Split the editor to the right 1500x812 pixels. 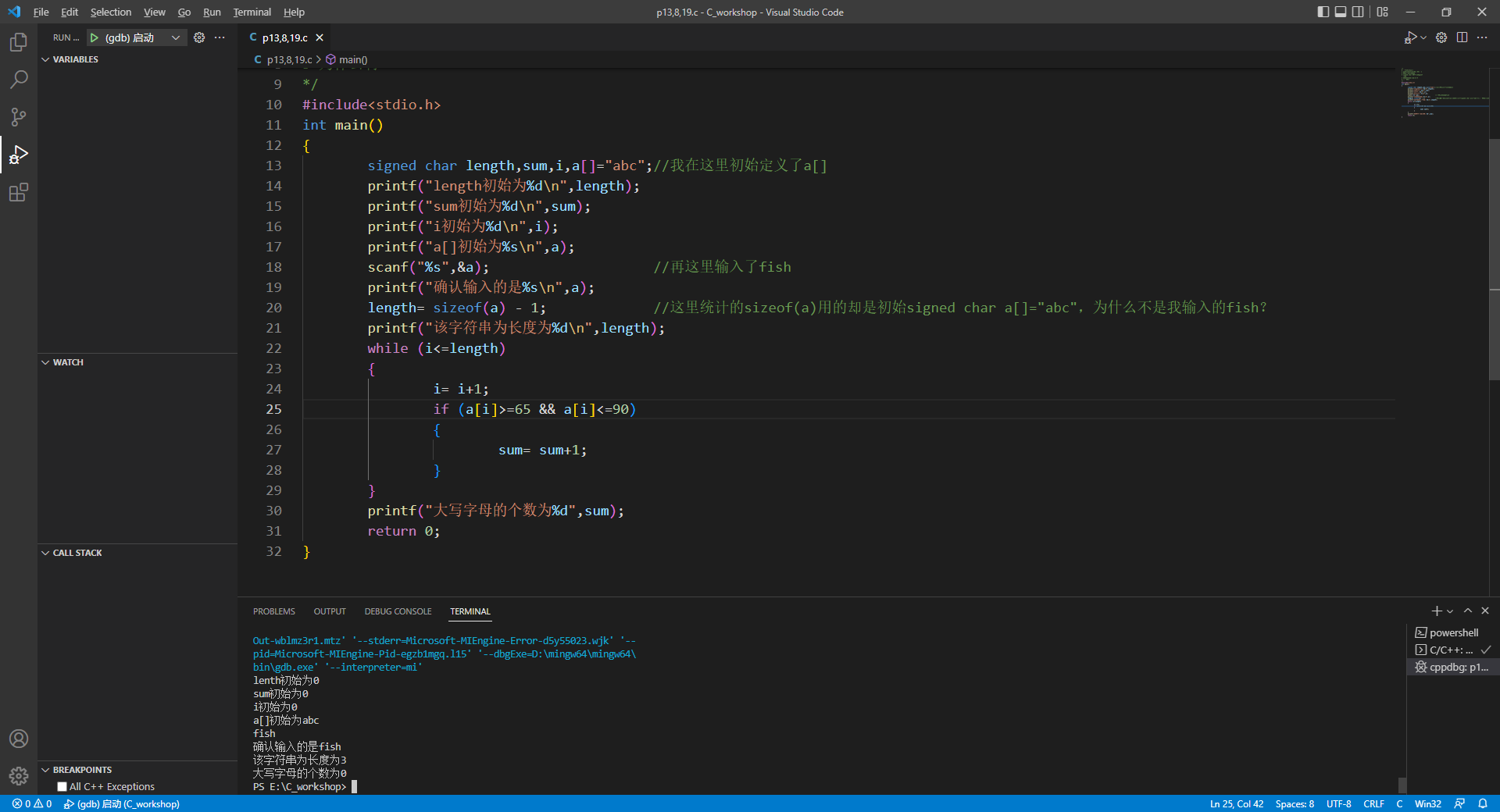point(1462,37)
